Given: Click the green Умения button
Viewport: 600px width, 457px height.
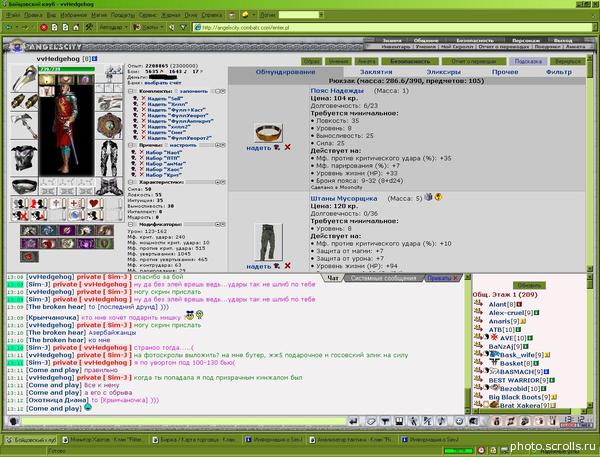Looking at the screenshot, I should 338,61.
